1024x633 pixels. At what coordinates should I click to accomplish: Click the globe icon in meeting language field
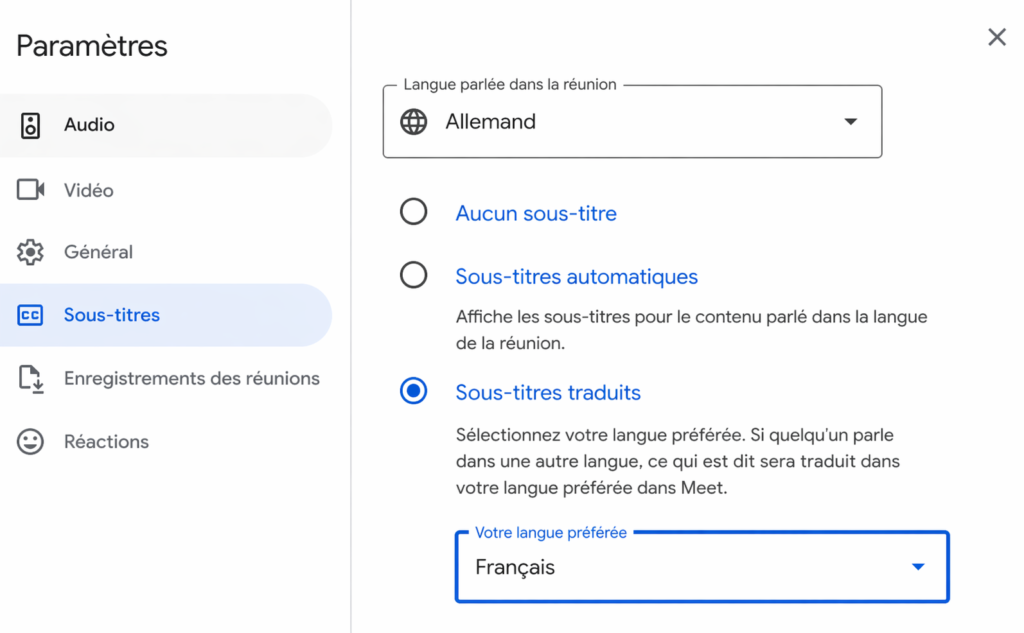tap(413, 122)
